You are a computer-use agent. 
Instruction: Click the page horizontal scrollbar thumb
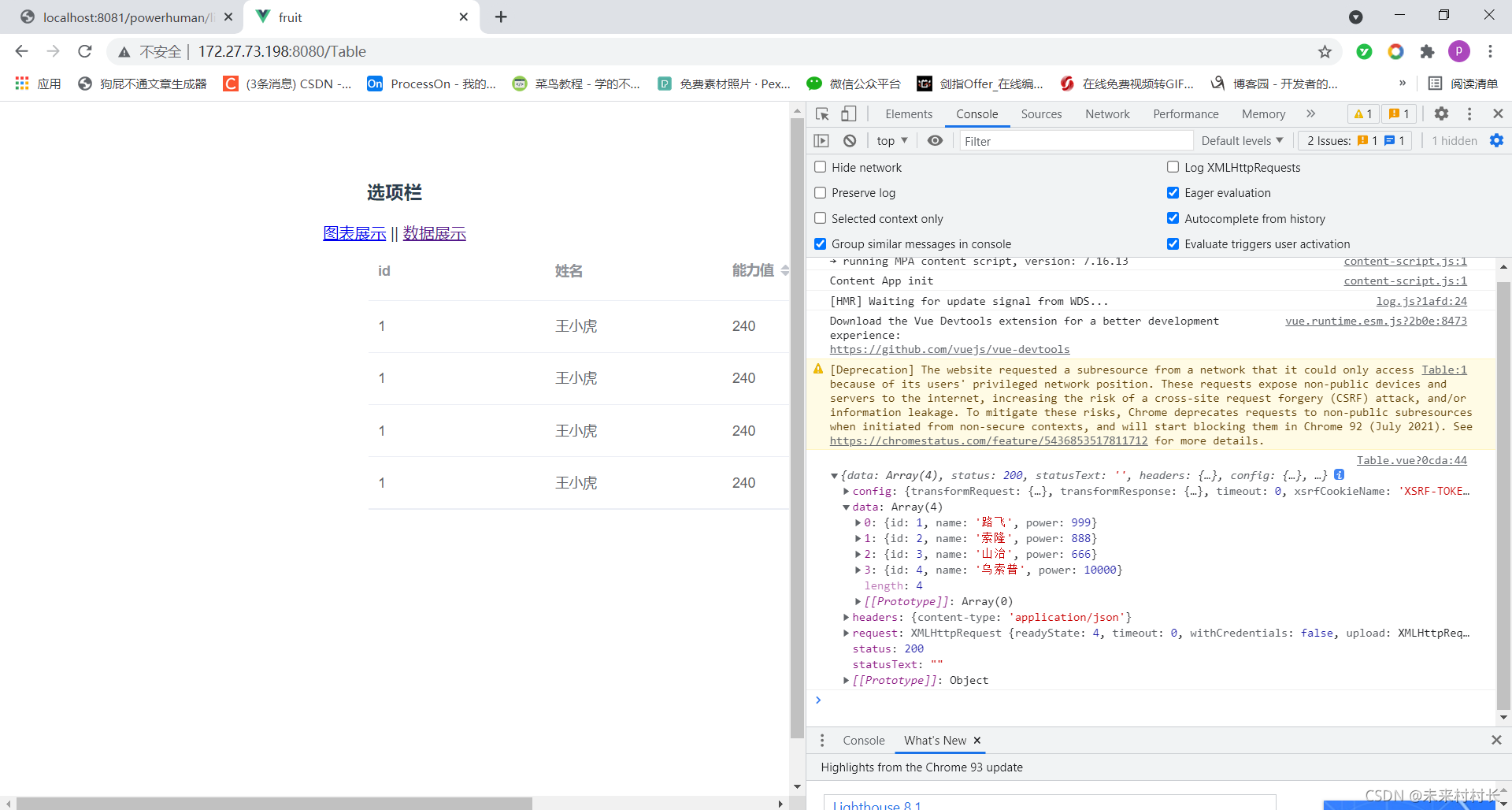tap(274, 804)
